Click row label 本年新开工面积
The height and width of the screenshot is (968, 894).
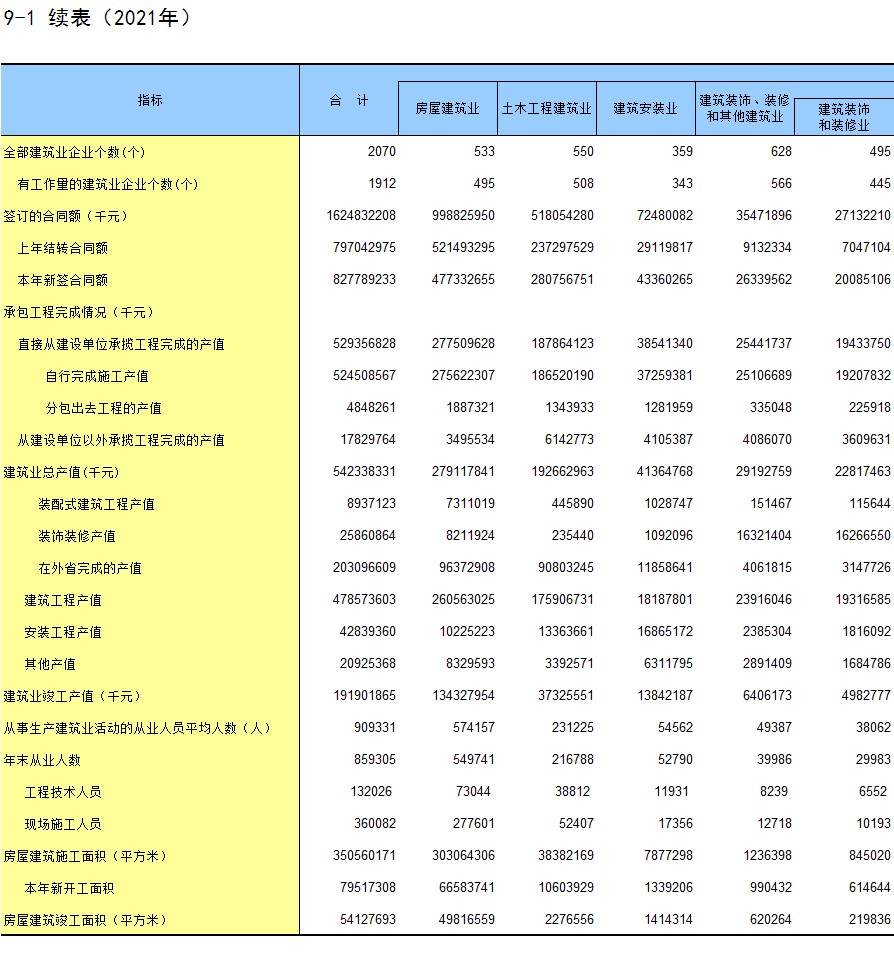pos(69,889)
